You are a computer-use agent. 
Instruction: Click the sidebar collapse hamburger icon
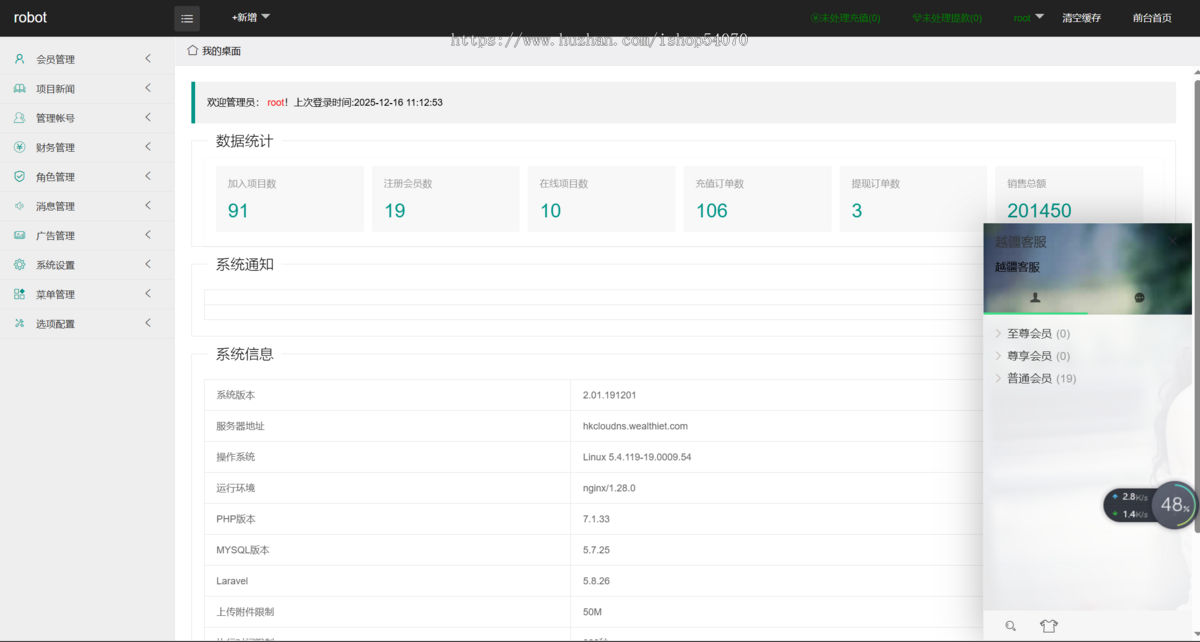(187, 18)
